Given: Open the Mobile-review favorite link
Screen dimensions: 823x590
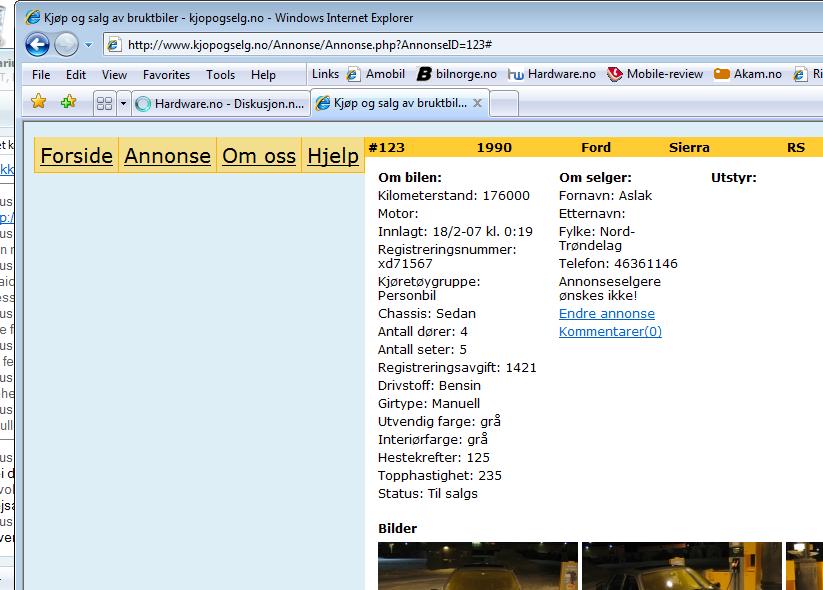Looking at the screenshot, I should [655, 74].
